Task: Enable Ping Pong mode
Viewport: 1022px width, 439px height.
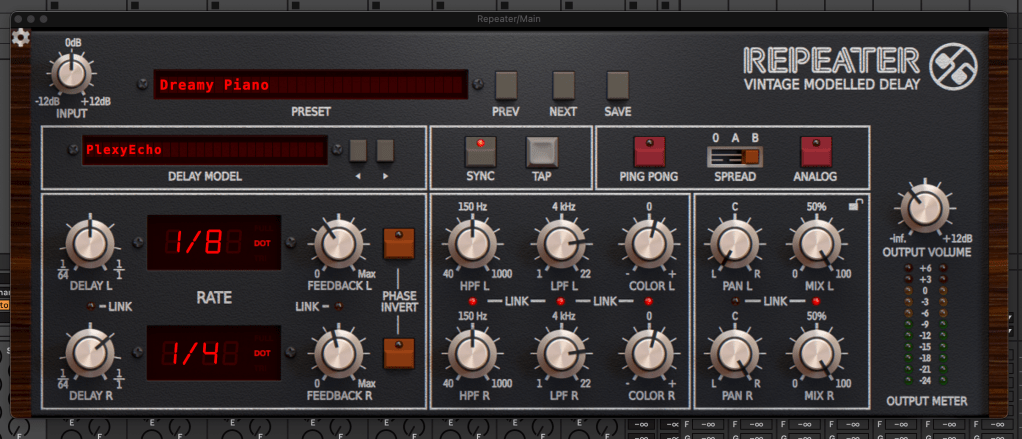Action: [x=648, y=152]
